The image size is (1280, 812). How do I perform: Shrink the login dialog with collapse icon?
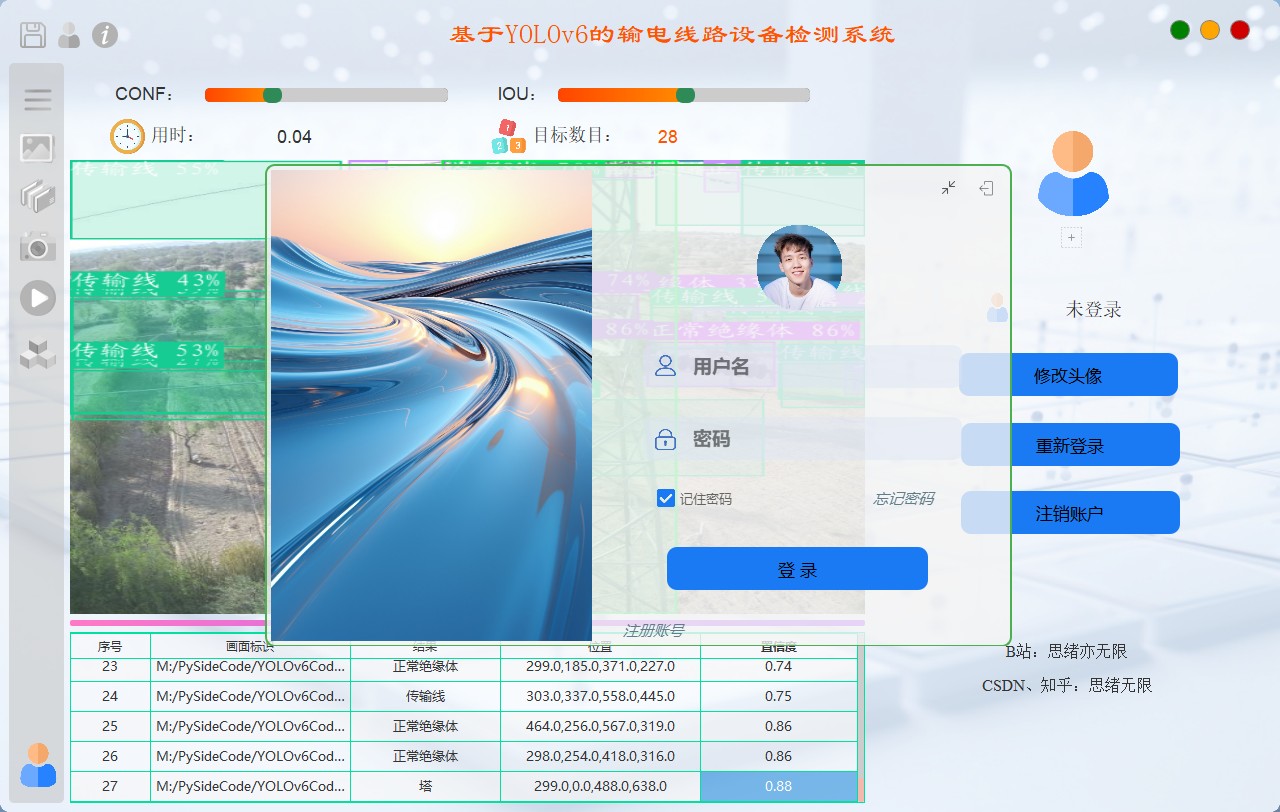948,188
